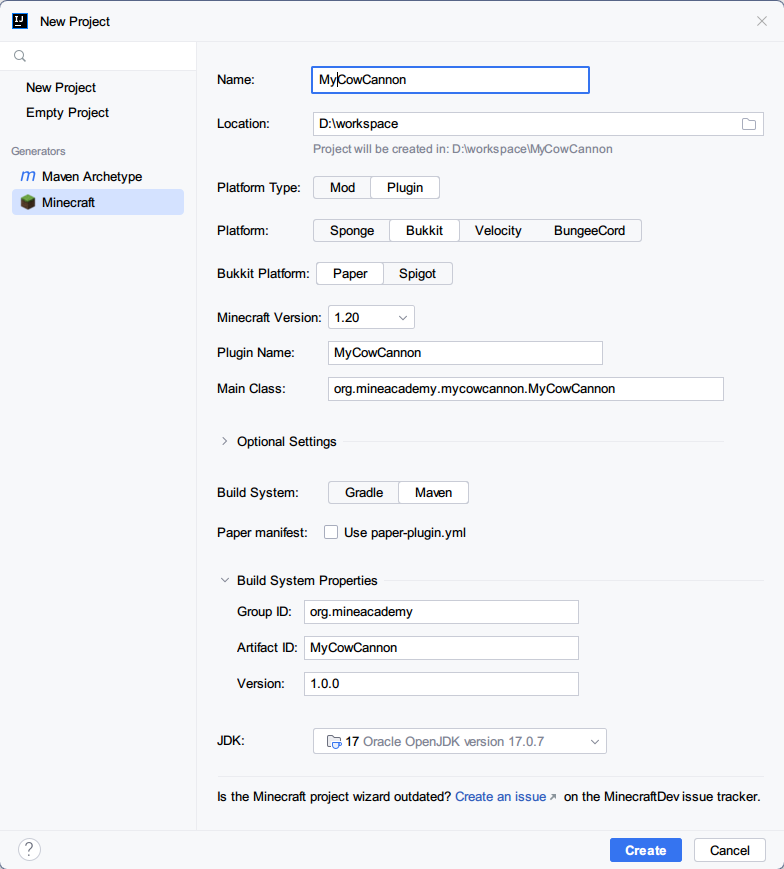The height and width of the screenshot is (869, 784).
Task: Click the Minecraft grass block icon
Action: pyautogui.click(x=28, y=202)
